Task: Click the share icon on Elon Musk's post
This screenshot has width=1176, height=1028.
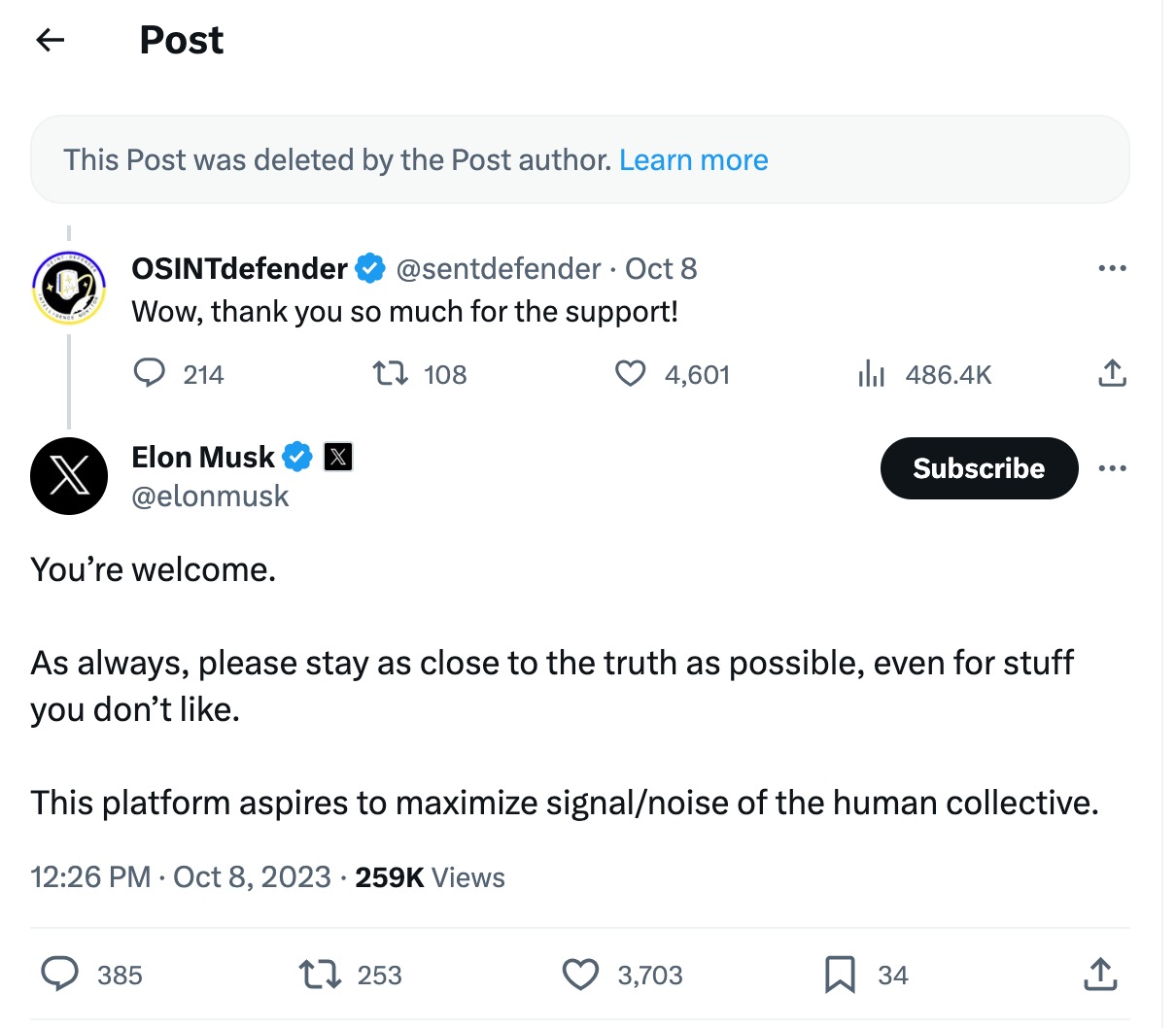Action: pos(1099,975)
